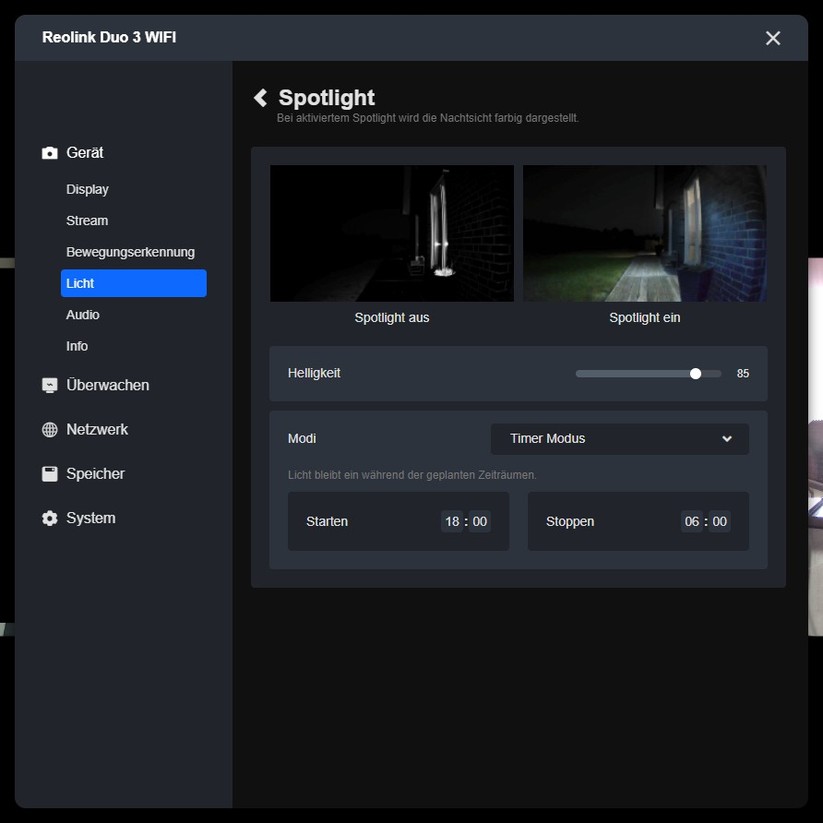Open the Bewegungserkennung section

point(129,252)
